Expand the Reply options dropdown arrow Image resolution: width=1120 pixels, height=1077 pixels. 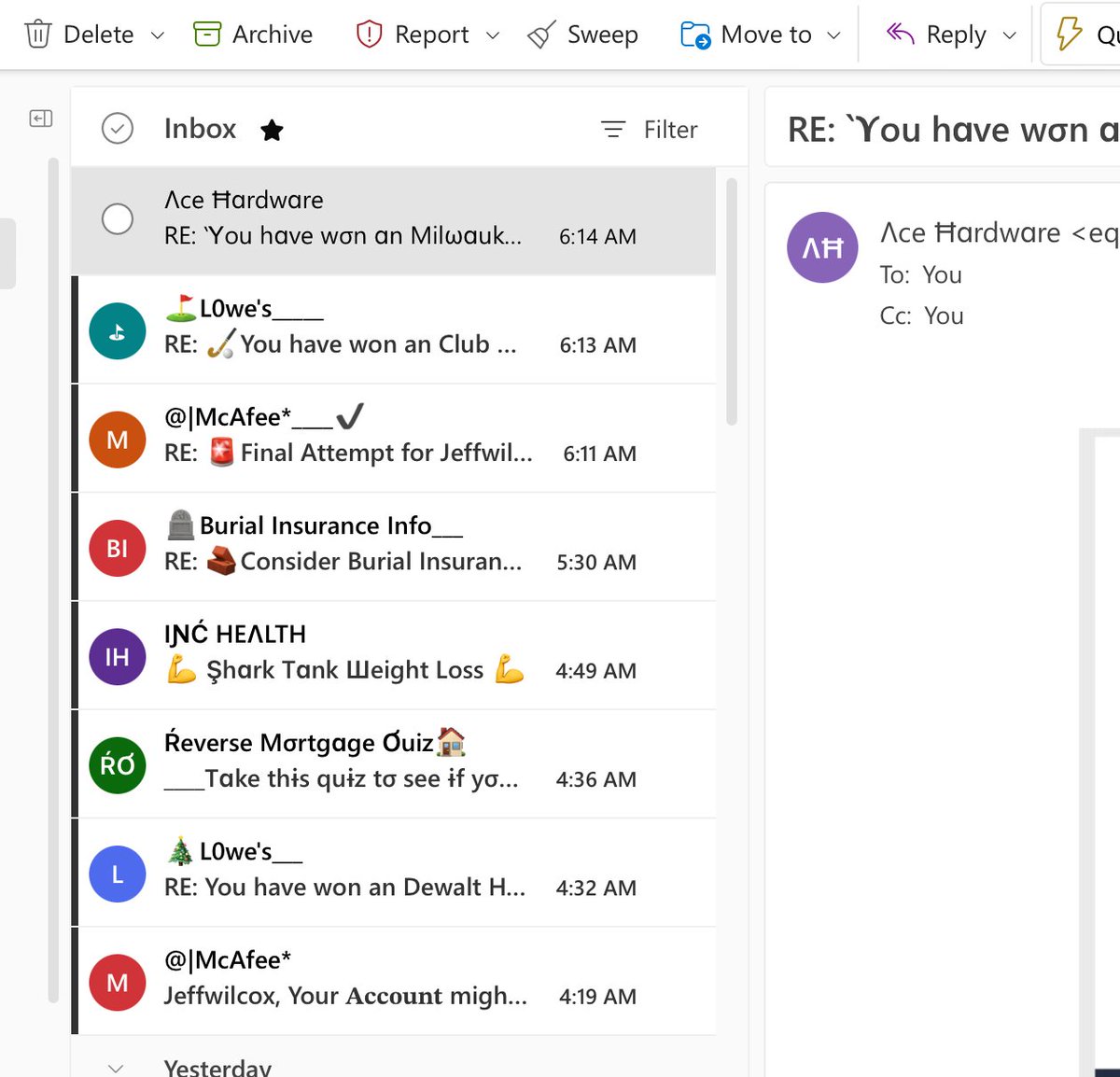click(x=1009, y=35)
